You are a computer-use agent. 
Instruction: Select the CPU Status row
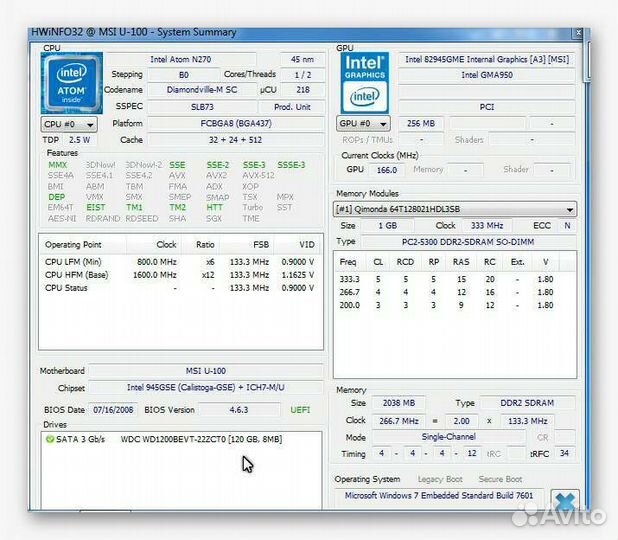[180, 288]
